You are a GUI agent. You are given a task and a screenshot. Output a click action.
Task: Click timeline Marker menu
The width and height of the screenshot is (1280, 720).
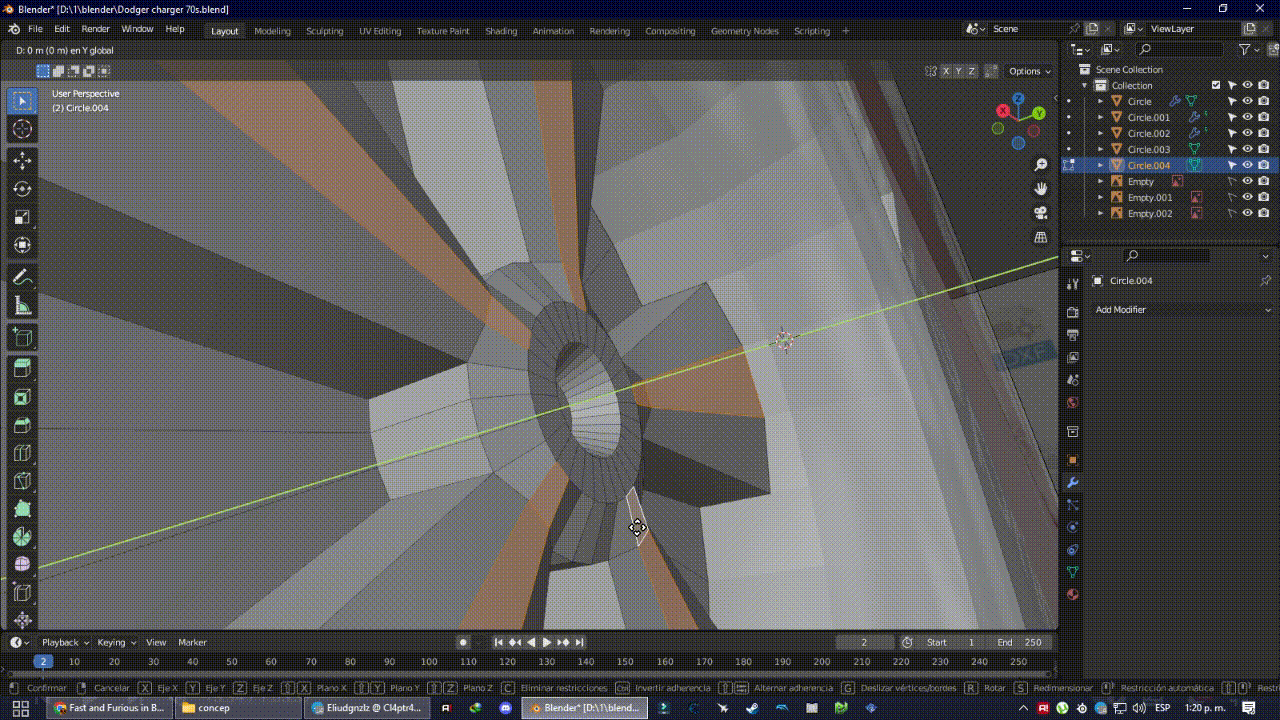[x=192, y=642]
